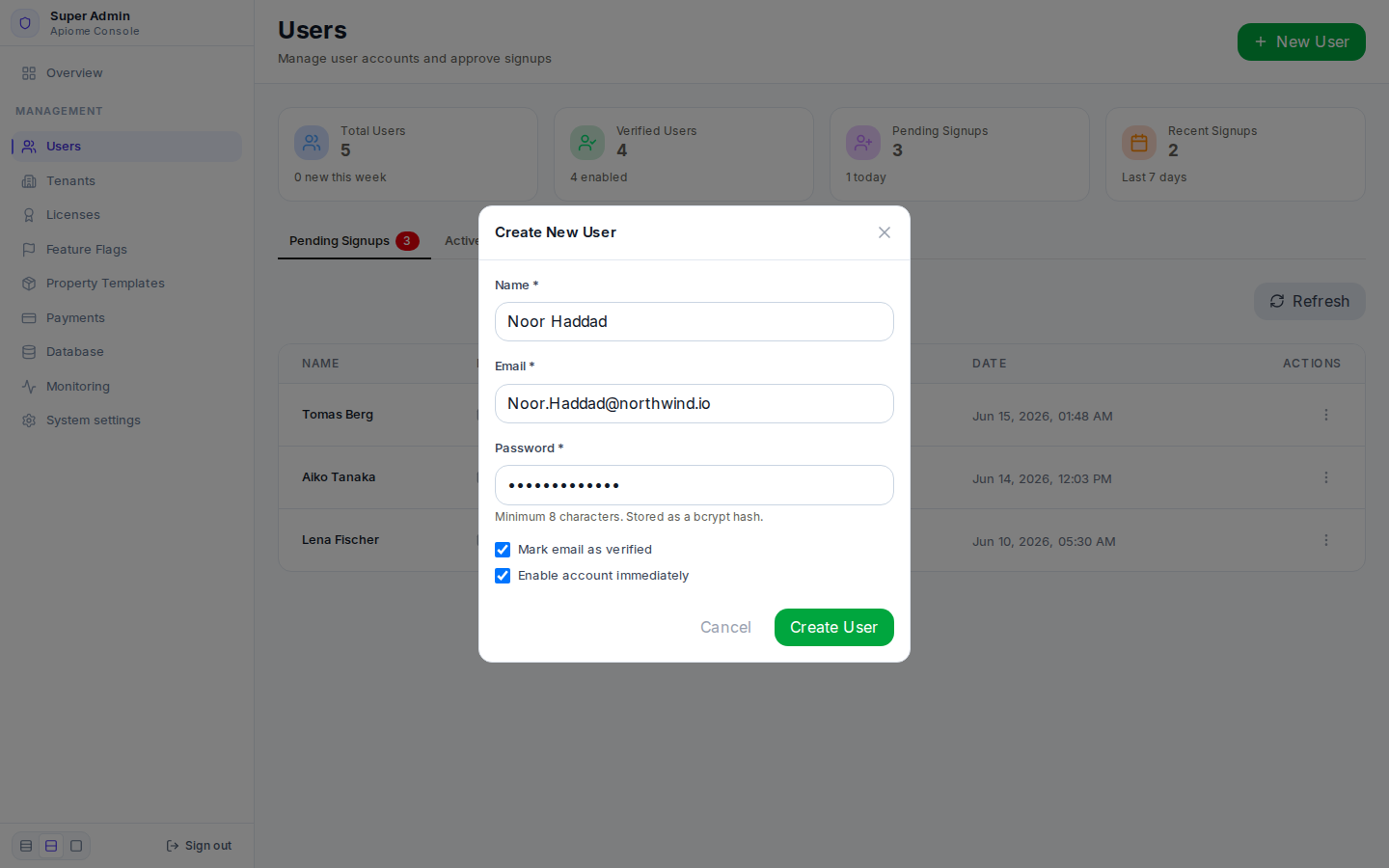1389x868 pixels.
Task: Click the Tomas Berg name cell
Action: coord(338,415)
